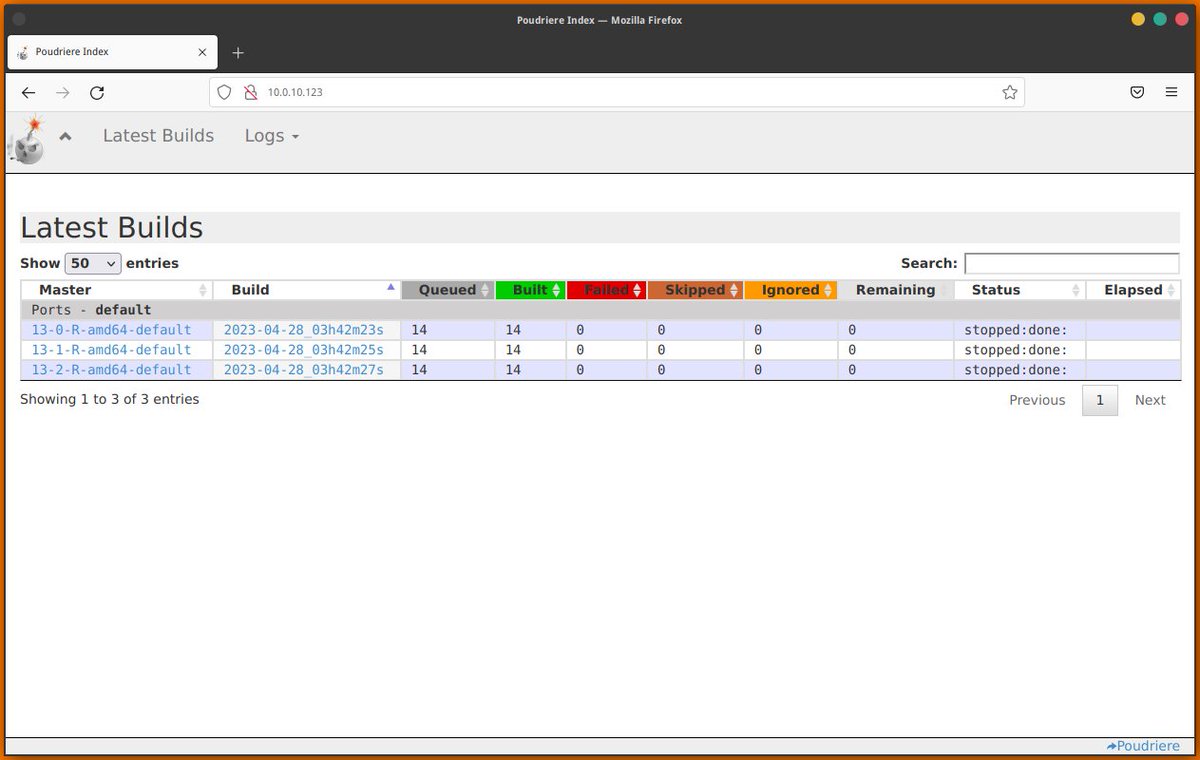
Task: Close the Firefox window with red button
Action: [x=1181, y=19]
